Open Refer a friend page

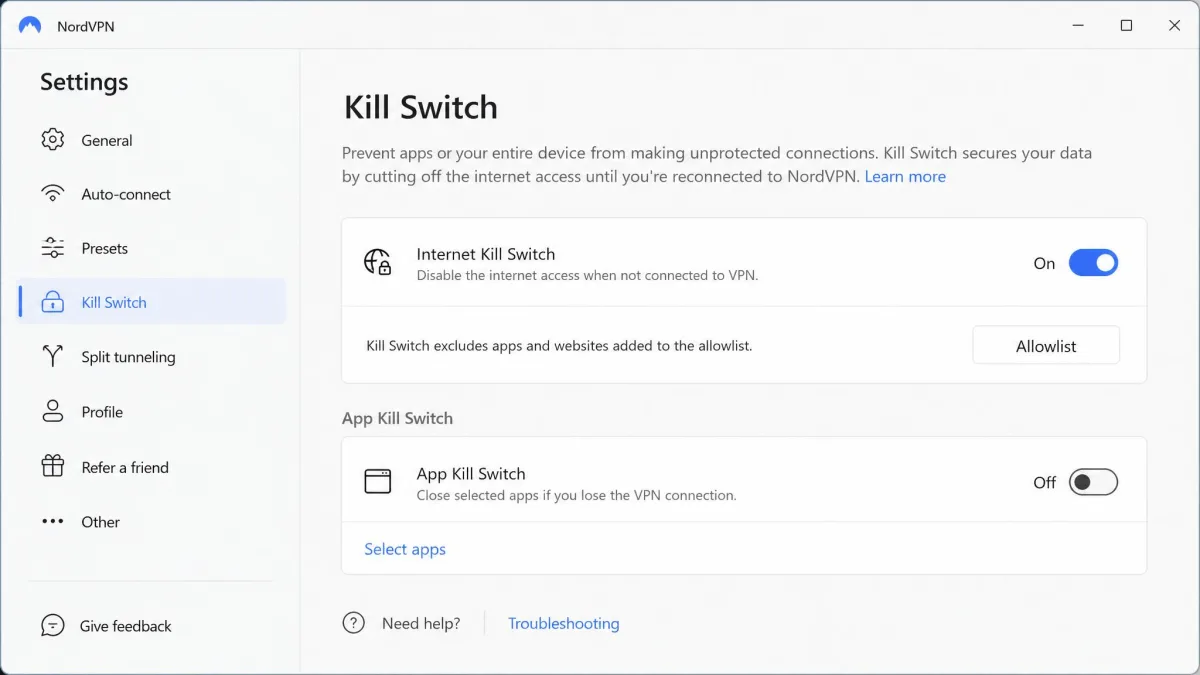point(152,466)
